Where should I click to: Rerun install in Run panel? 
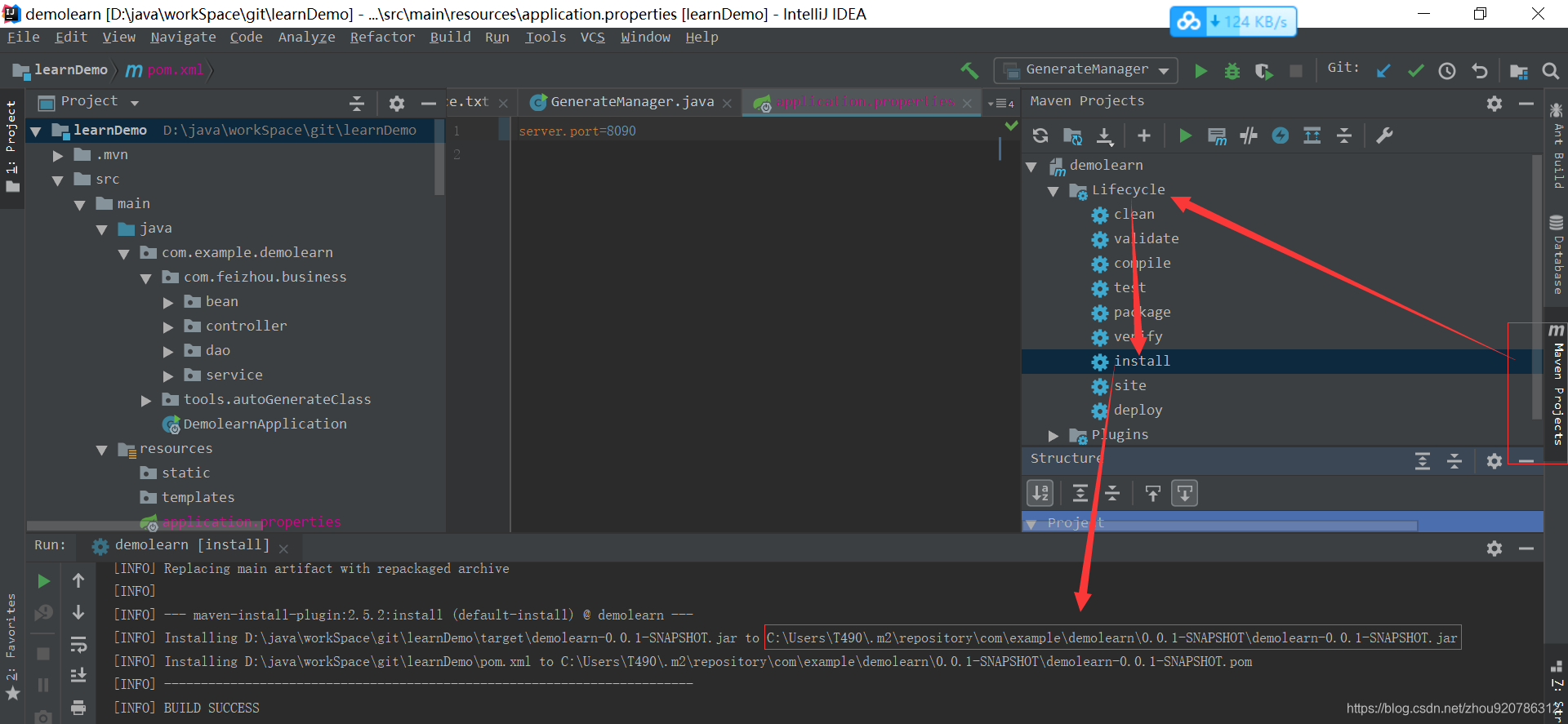tap(44, 581)
